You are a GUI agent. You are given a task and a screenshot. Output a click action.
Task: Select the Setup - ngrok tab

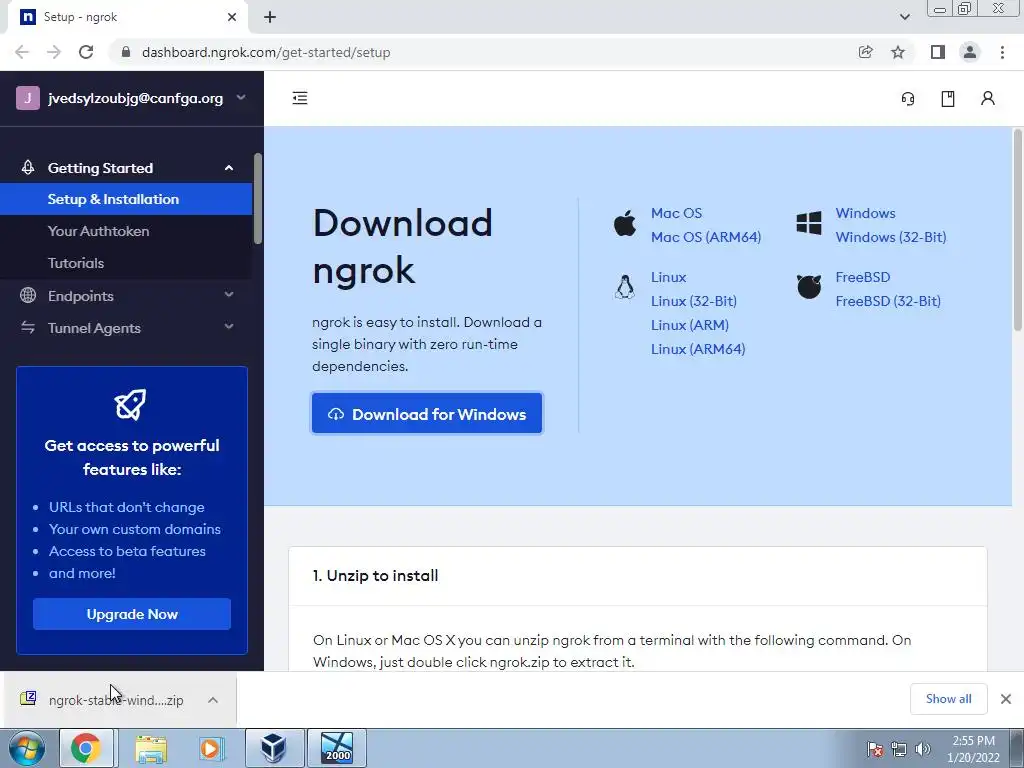[x=127, y=18]
